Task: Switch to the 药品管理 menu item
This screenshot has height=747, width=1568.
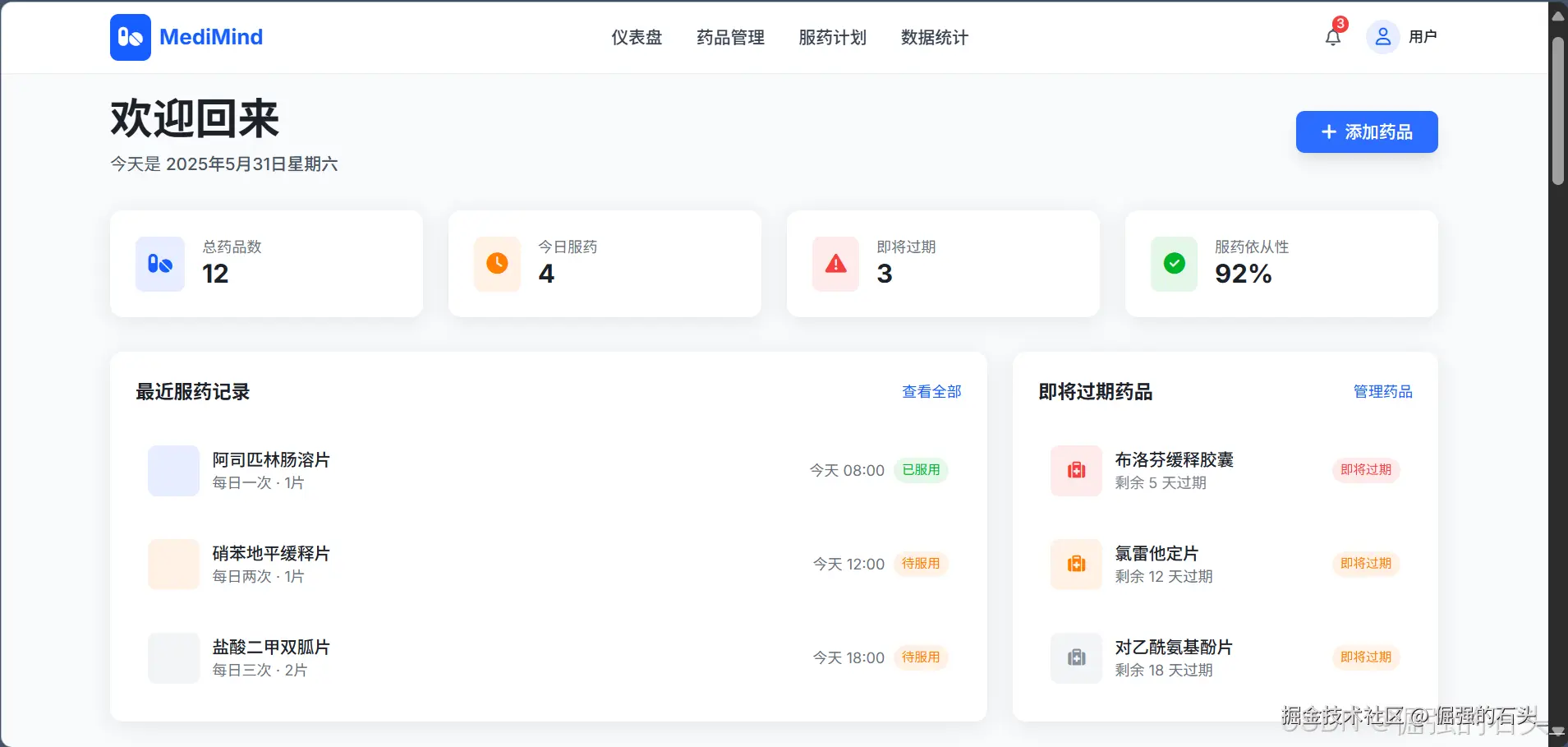Action: tap(729, 37)
